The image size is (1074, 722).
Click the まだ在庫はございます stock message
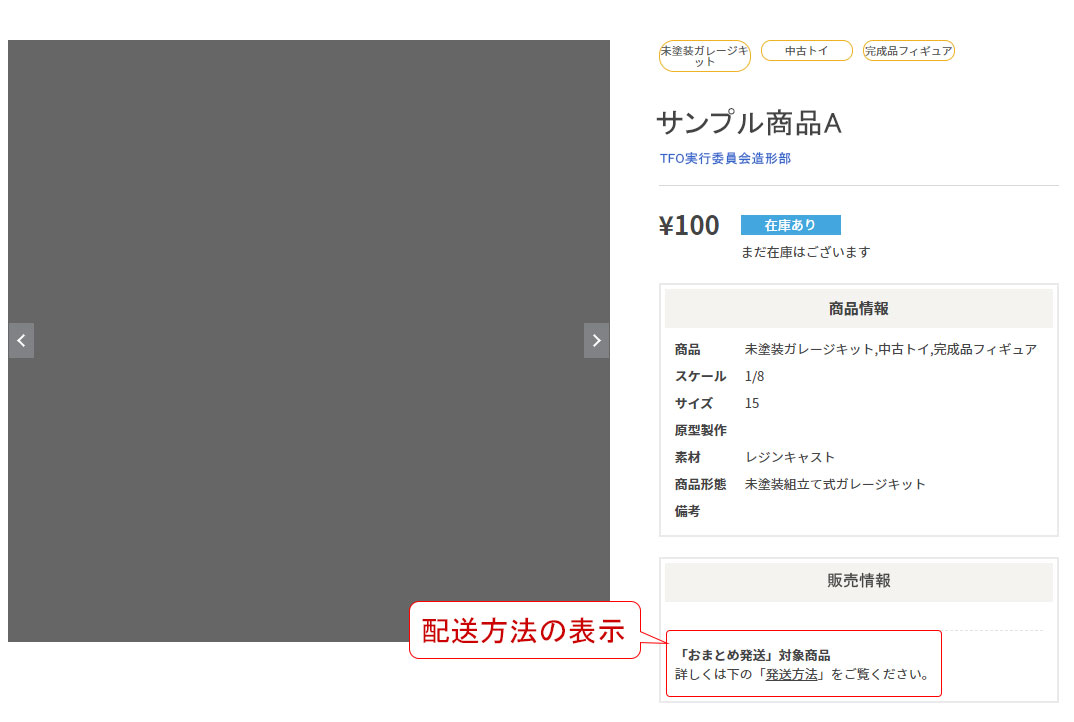pyautogui.click(x=805, y=252)
